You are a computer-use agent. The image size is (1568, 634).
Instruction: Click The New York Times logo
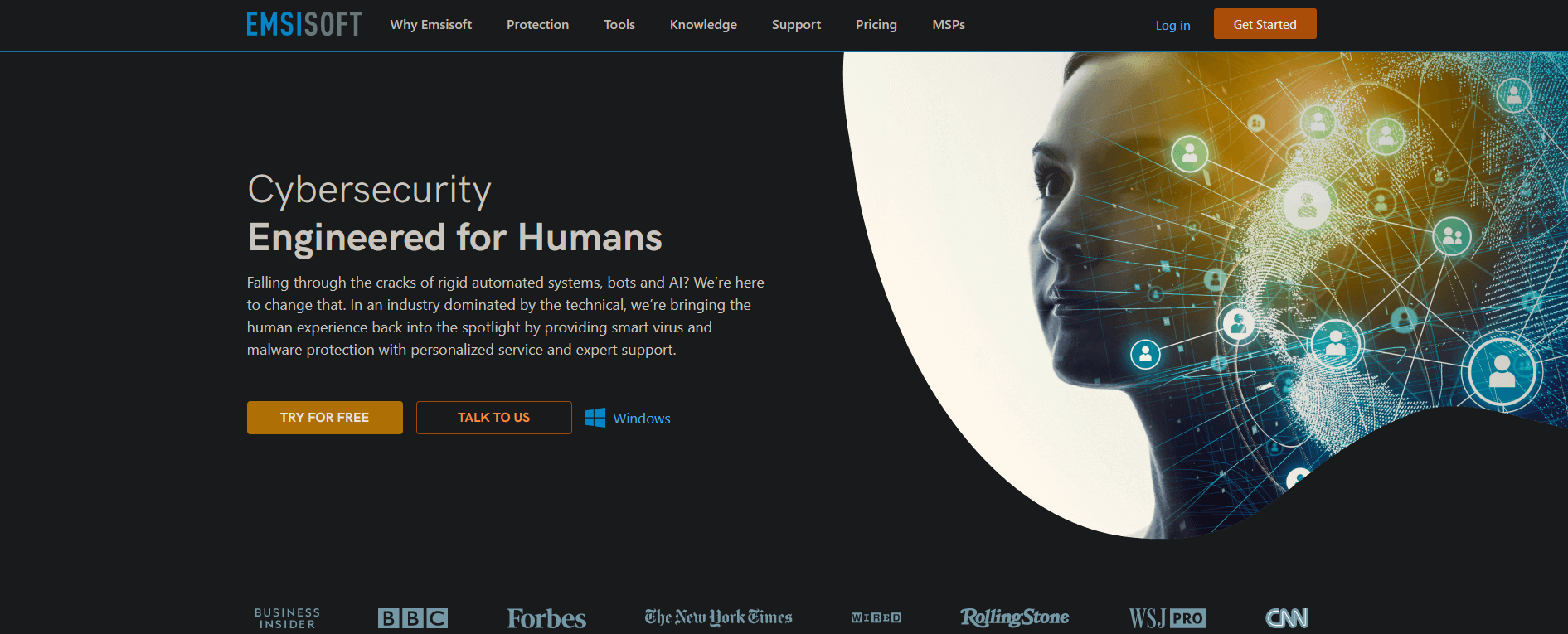(719, 617)
